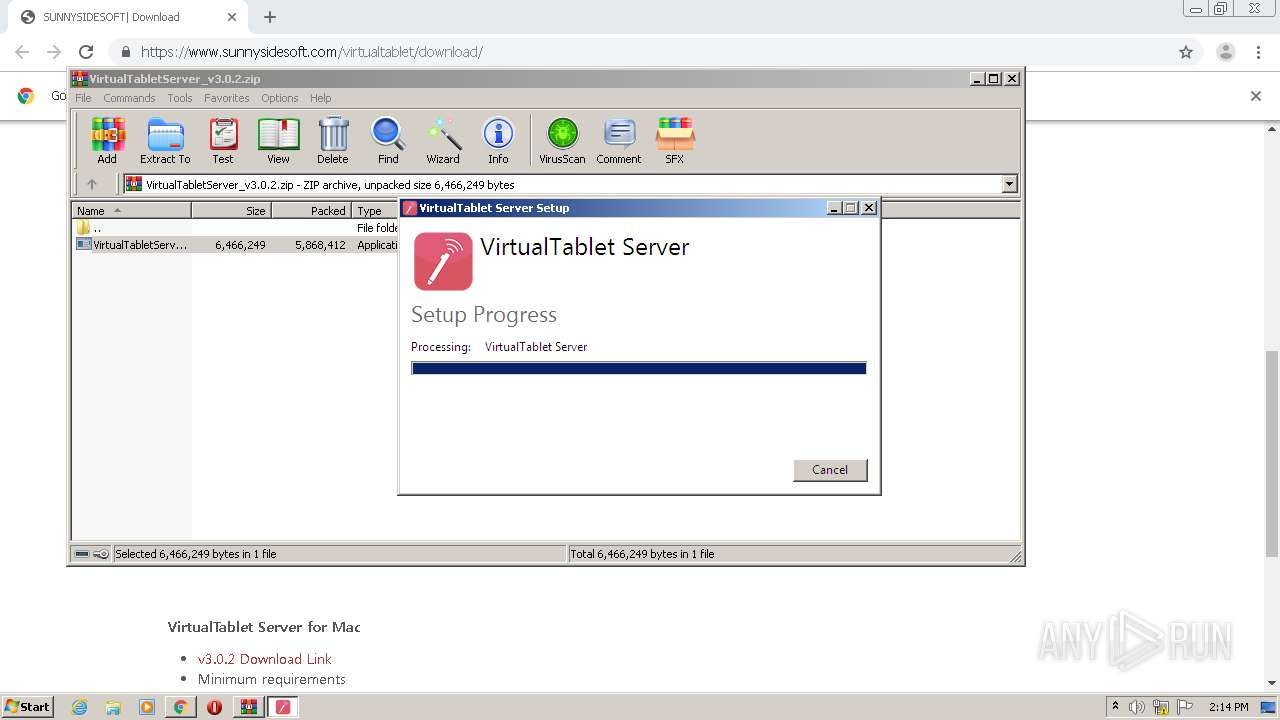
Task: Cancel the VirtualTablet Server setup
Action: (830, 470)
